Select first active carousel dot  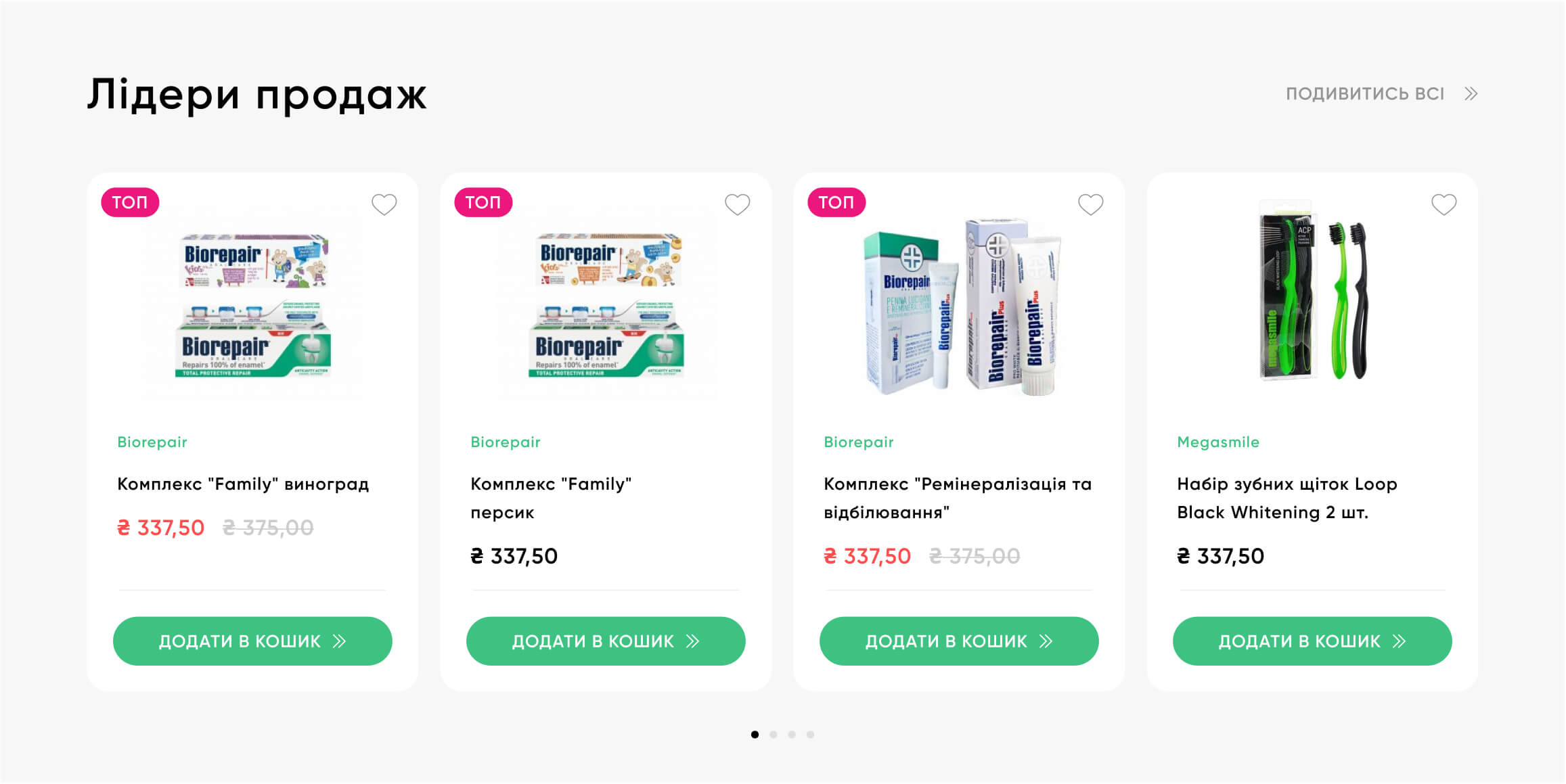pyautogui.click(x=755, y=735)
